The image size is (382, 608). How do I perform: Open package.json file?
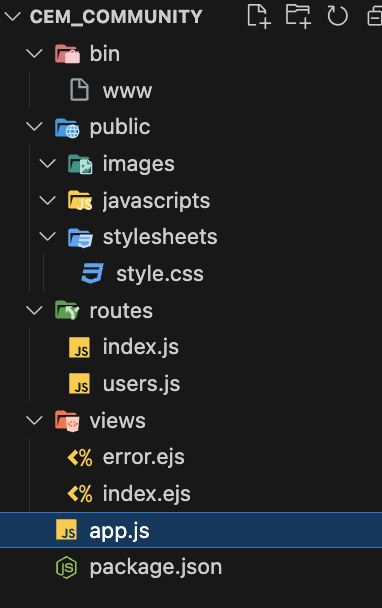click(x=156, y=567)
